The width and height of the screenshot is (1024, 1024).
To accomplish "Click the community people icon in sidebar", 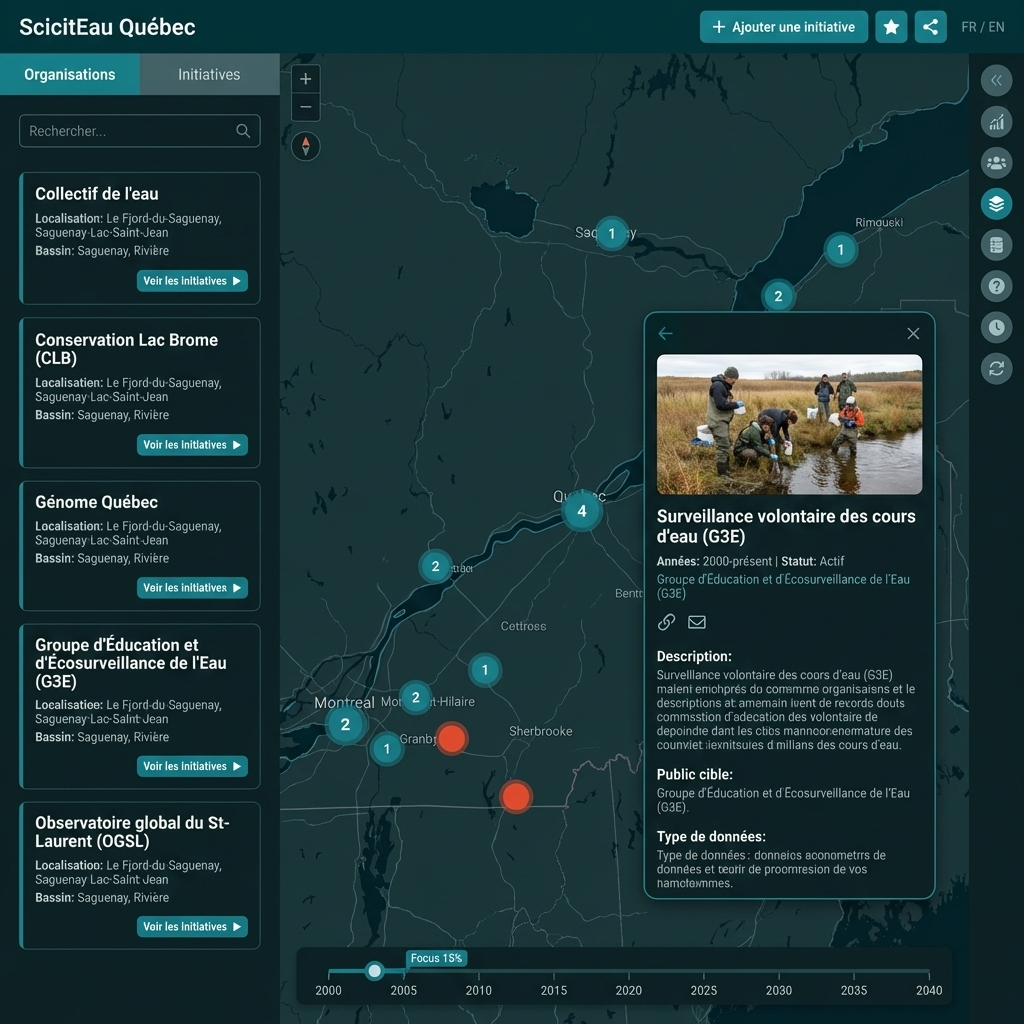I will point(996,163).
